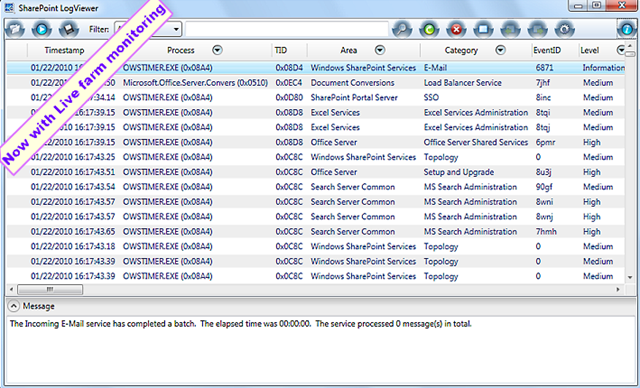This screenshot has height=388, width=640.
Task: Click the Microsoft.Office.Server.Convers (0x0510) process cell
Action: pyautogui.click(x=196, y=83)
